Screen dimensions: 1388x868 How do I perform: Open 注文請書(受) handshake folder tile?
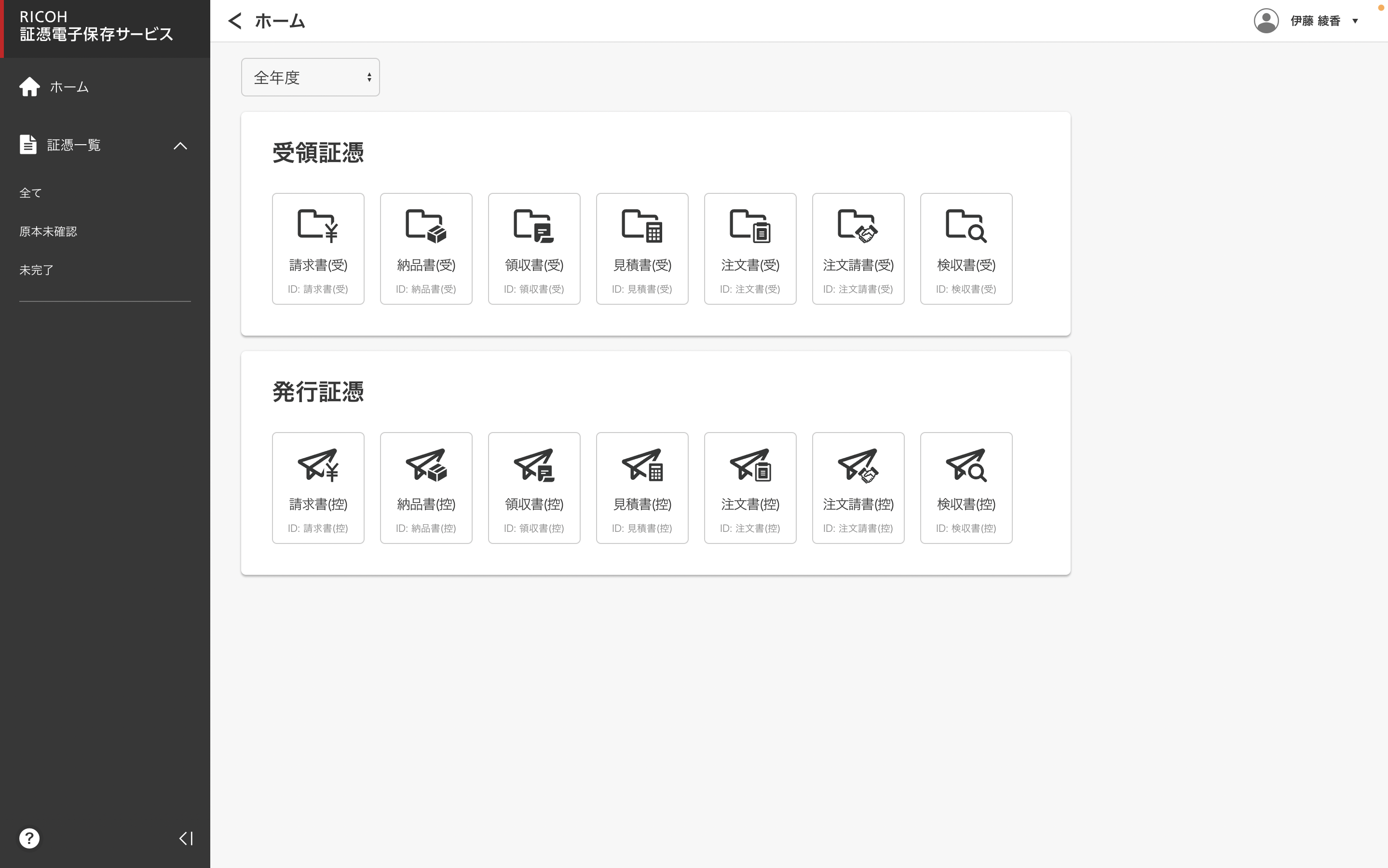point(857,248)
